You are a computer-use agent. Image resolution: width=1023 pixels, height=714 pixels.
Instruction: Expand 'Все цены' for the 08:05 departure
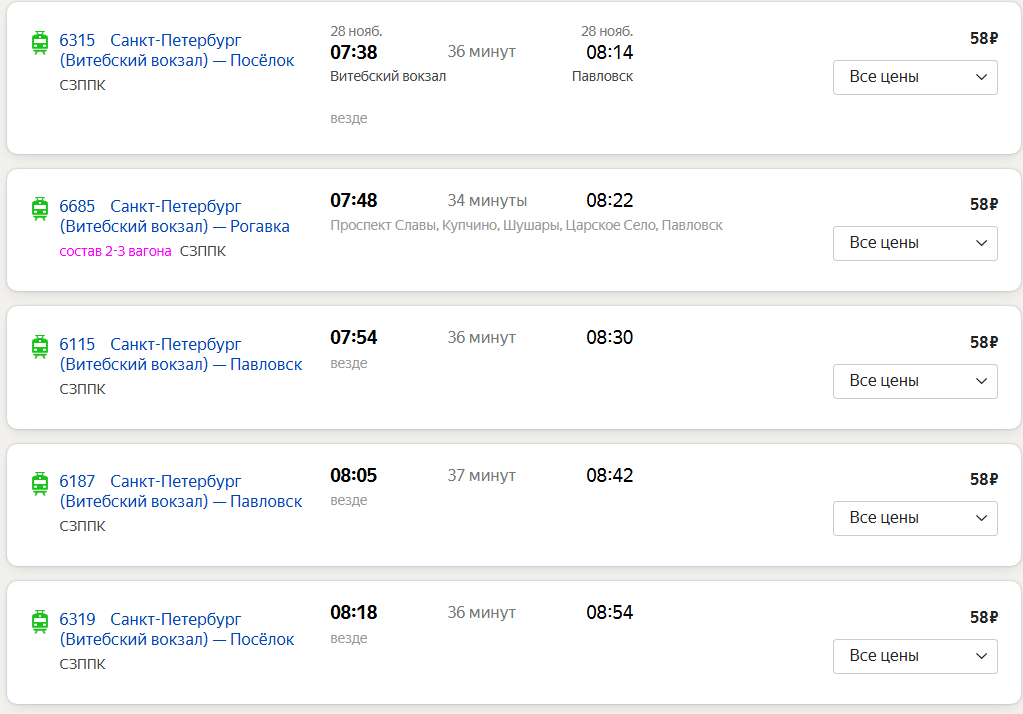tap(915, 518)
